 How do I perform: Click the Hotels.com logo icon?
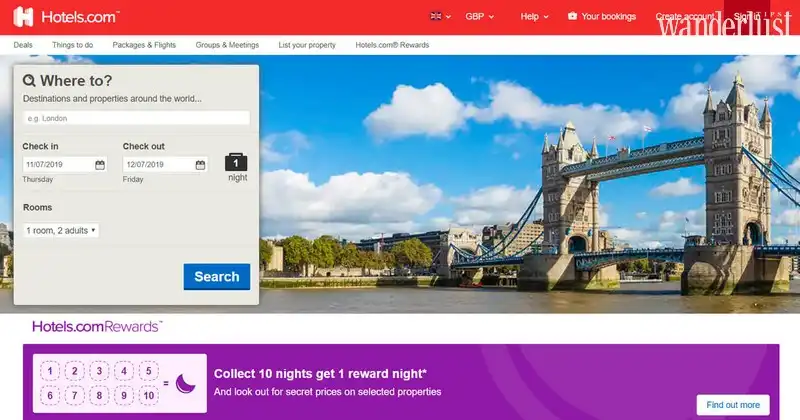[x=24, y=16]
